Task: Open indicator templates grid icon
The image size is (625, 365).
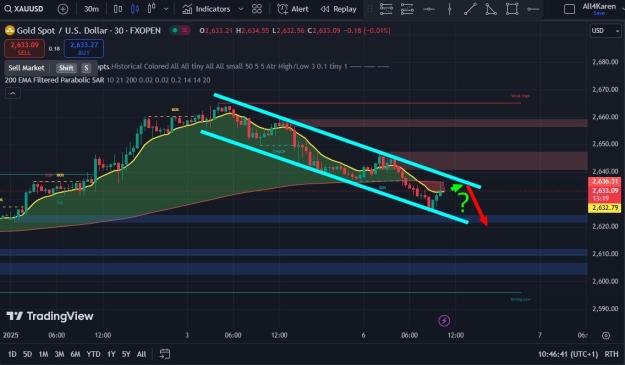Action: pos(257,9)
